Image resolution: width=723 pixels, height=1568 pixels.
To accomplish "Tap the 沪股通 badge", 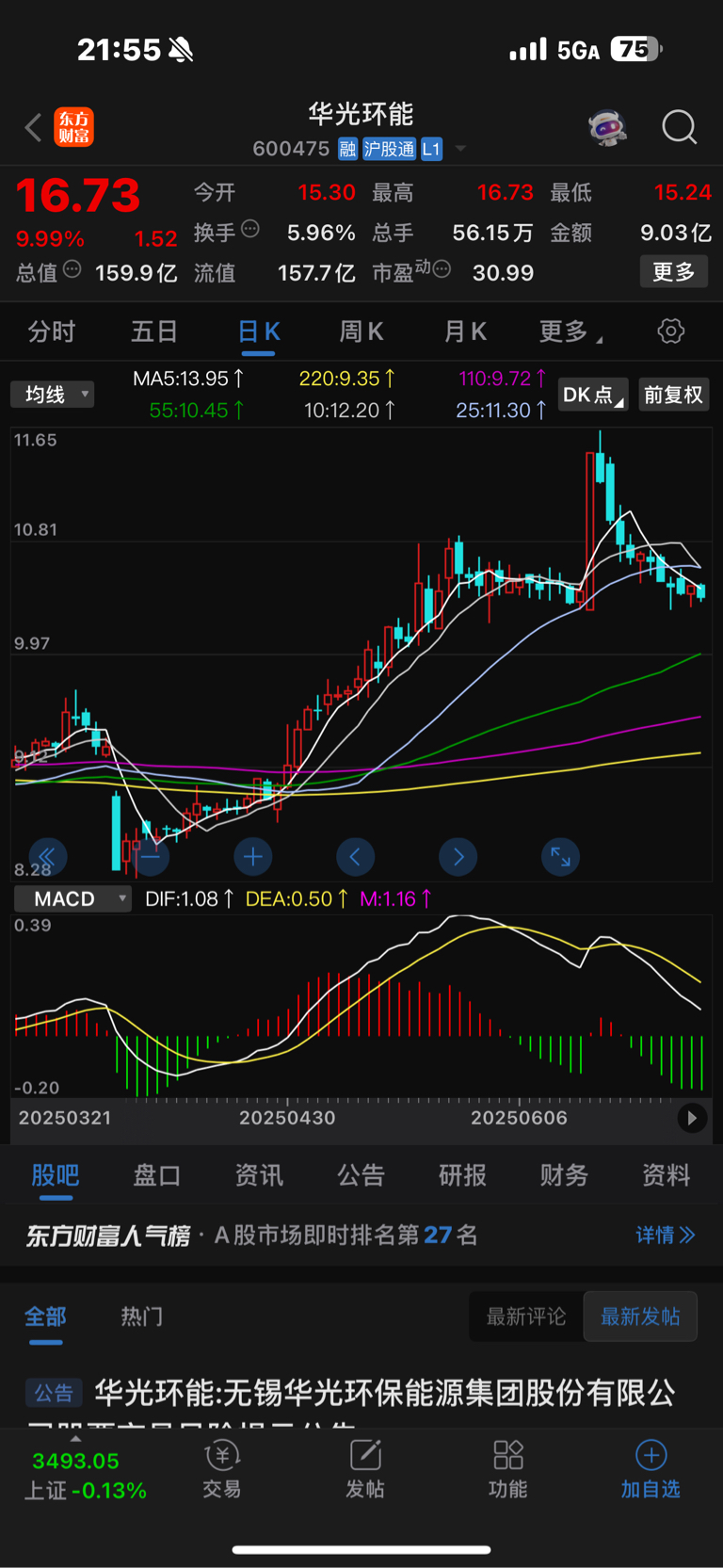I will [x=389, y=149].
